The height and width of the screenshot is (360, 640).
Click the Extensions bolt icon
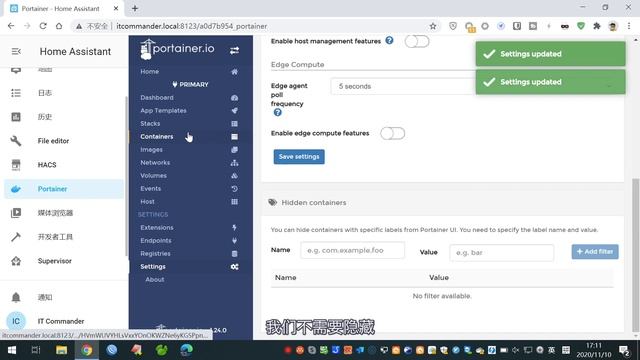234,227
